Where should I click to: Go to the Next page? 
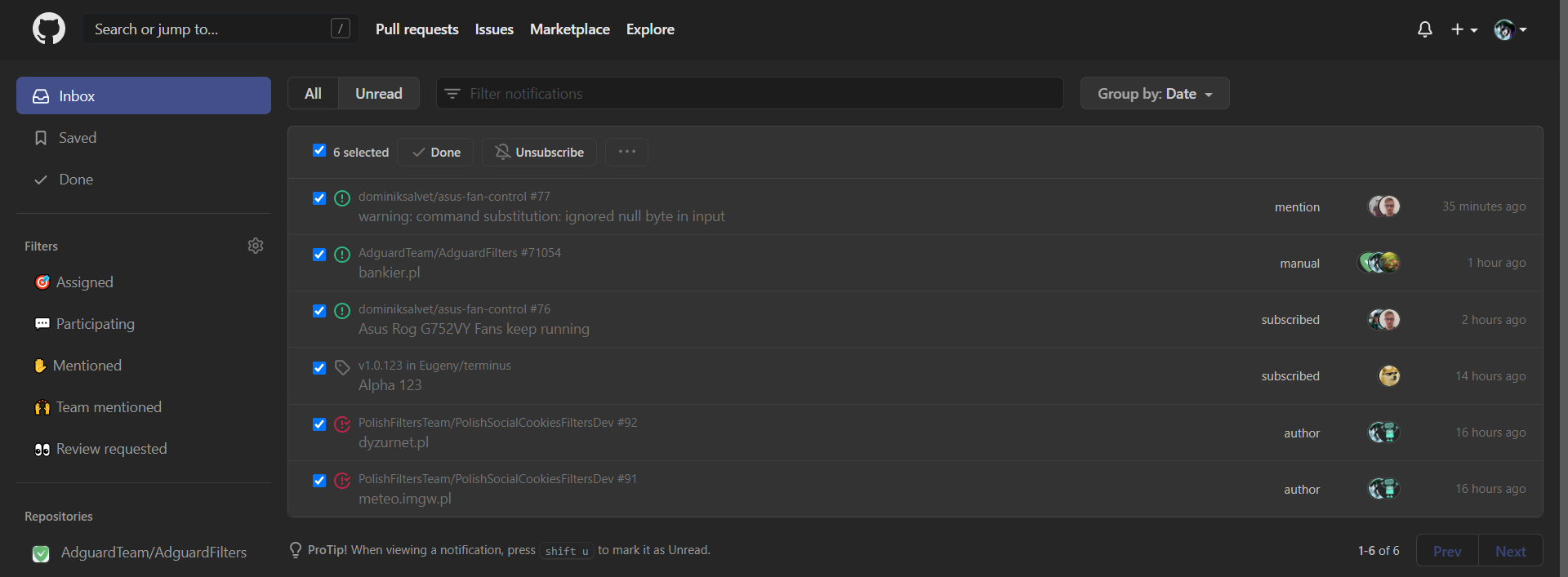[x=1511, y=551]
